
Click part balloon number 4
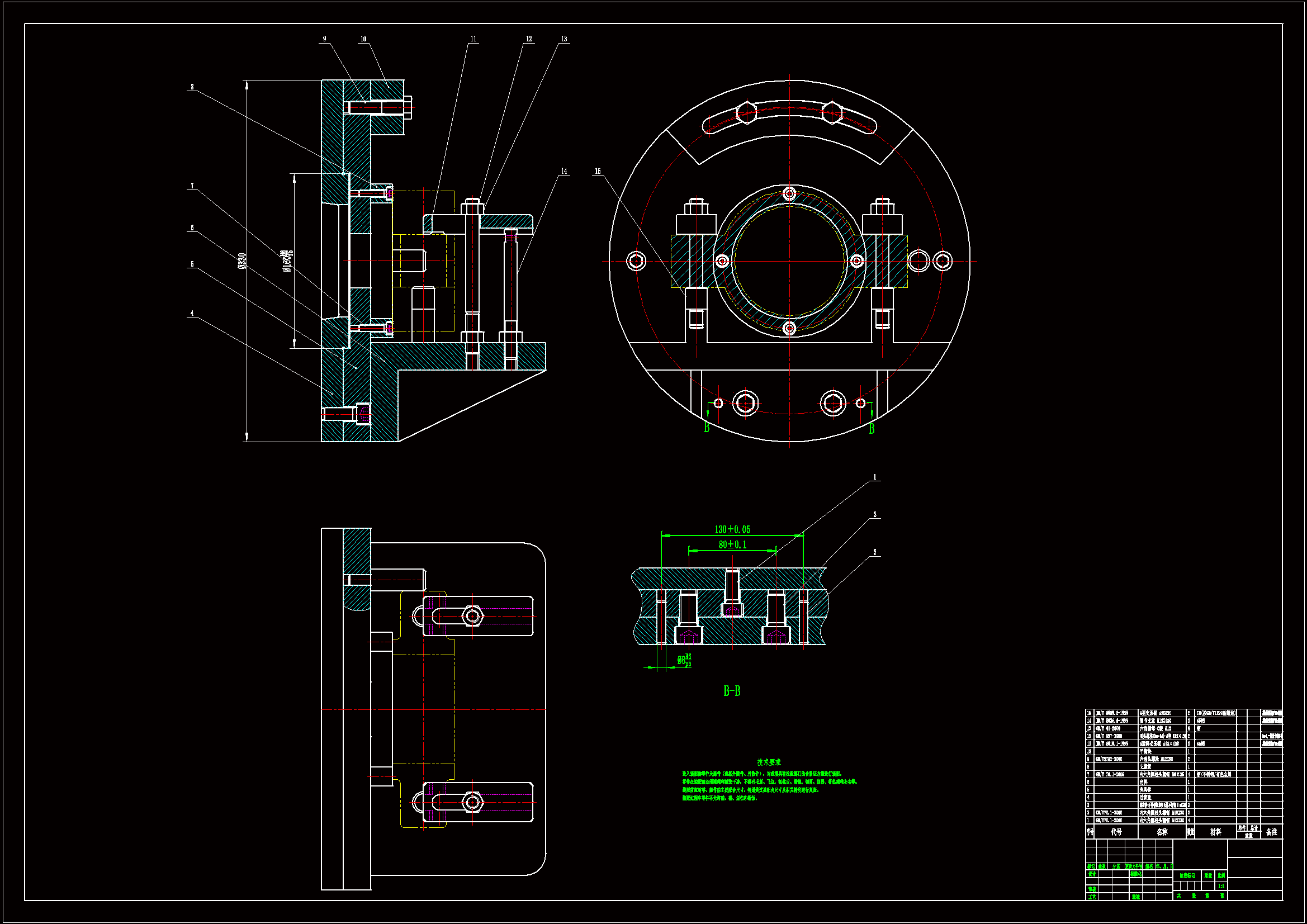(x=192, y=313)
